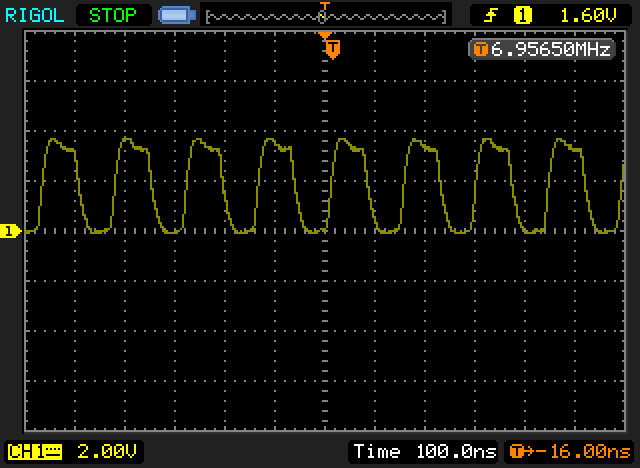
Task: Click the Time 100.0ns timebase readout
Action: [424, 452]
